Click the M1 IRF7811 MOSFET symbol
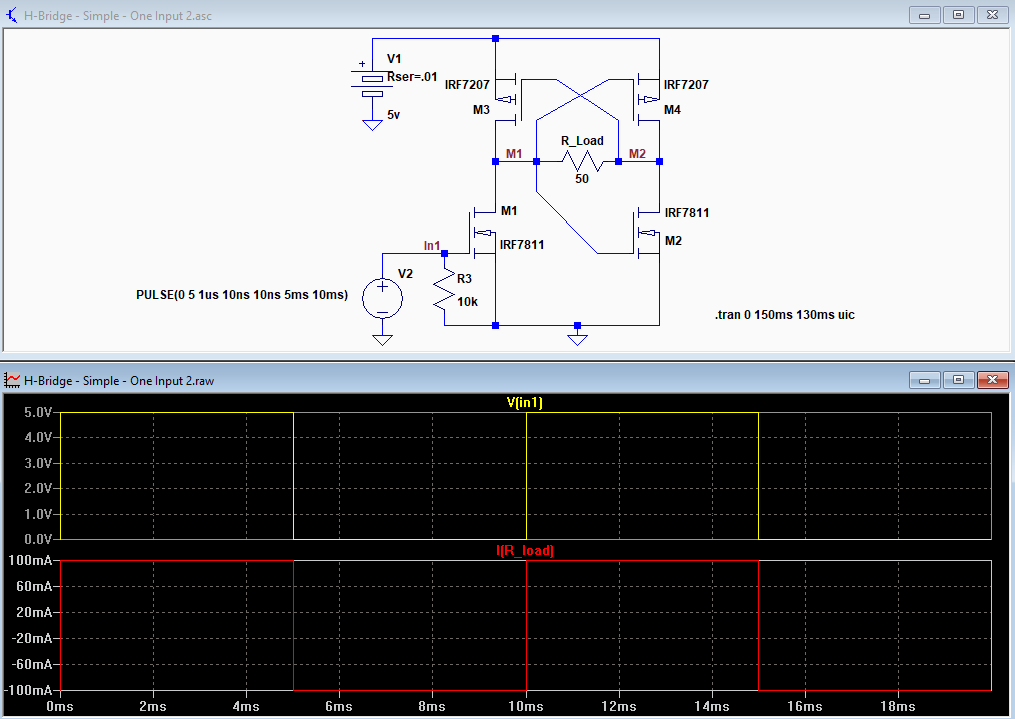The image size is (1015, 719). (x=483, y=232)
